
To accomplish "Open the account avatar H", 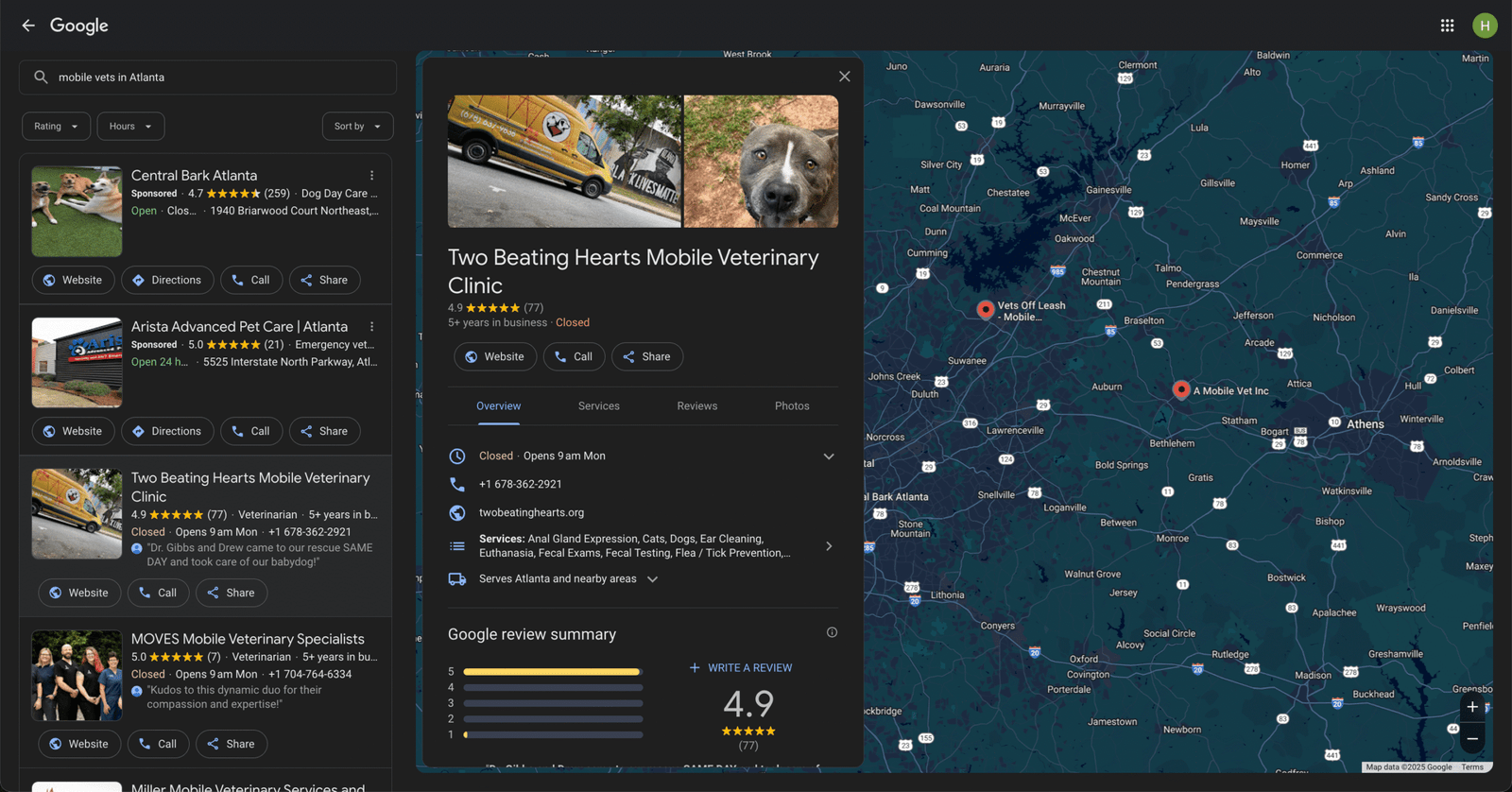I will tap(1485, 26).
